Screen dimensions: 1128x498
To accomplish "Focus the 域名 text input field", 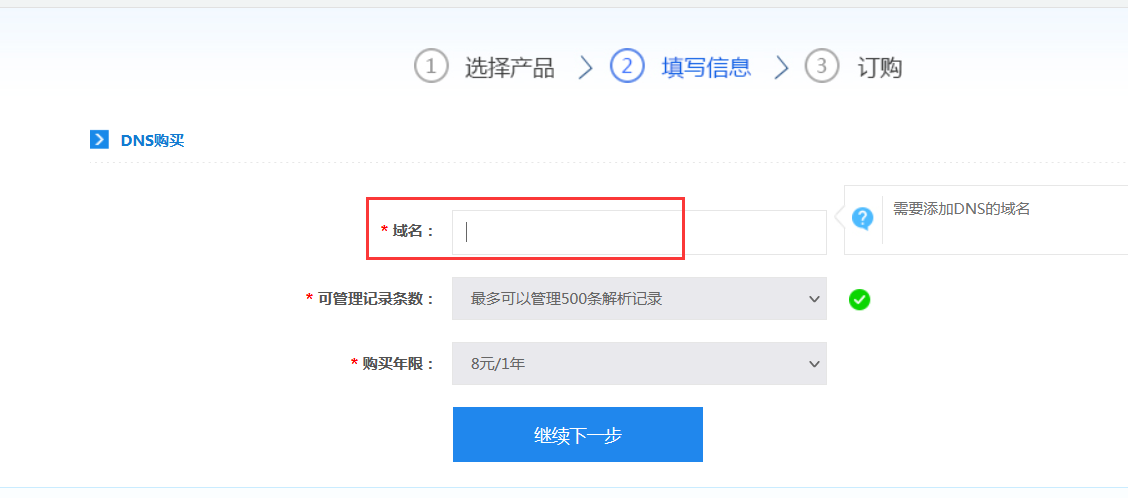I will [x=639, y=232].
